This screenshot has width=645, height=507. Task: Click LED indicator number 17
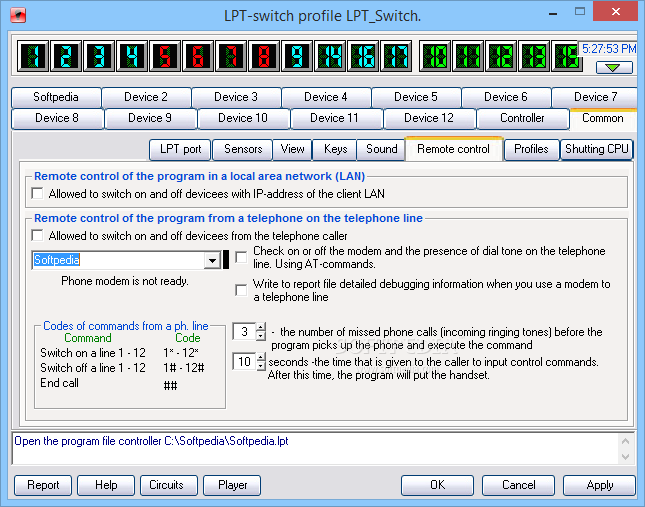pos(396,56)
